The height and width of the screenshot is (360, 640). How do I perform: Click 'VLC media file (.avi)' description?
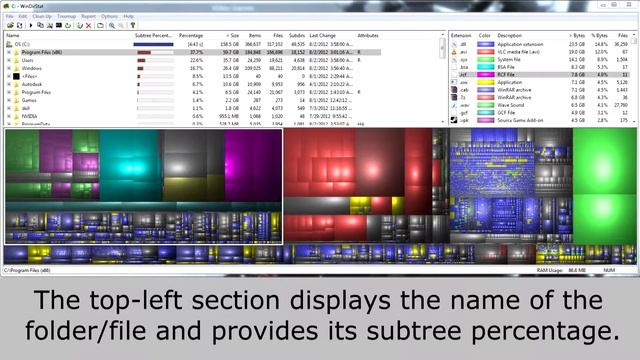point(518,52)
